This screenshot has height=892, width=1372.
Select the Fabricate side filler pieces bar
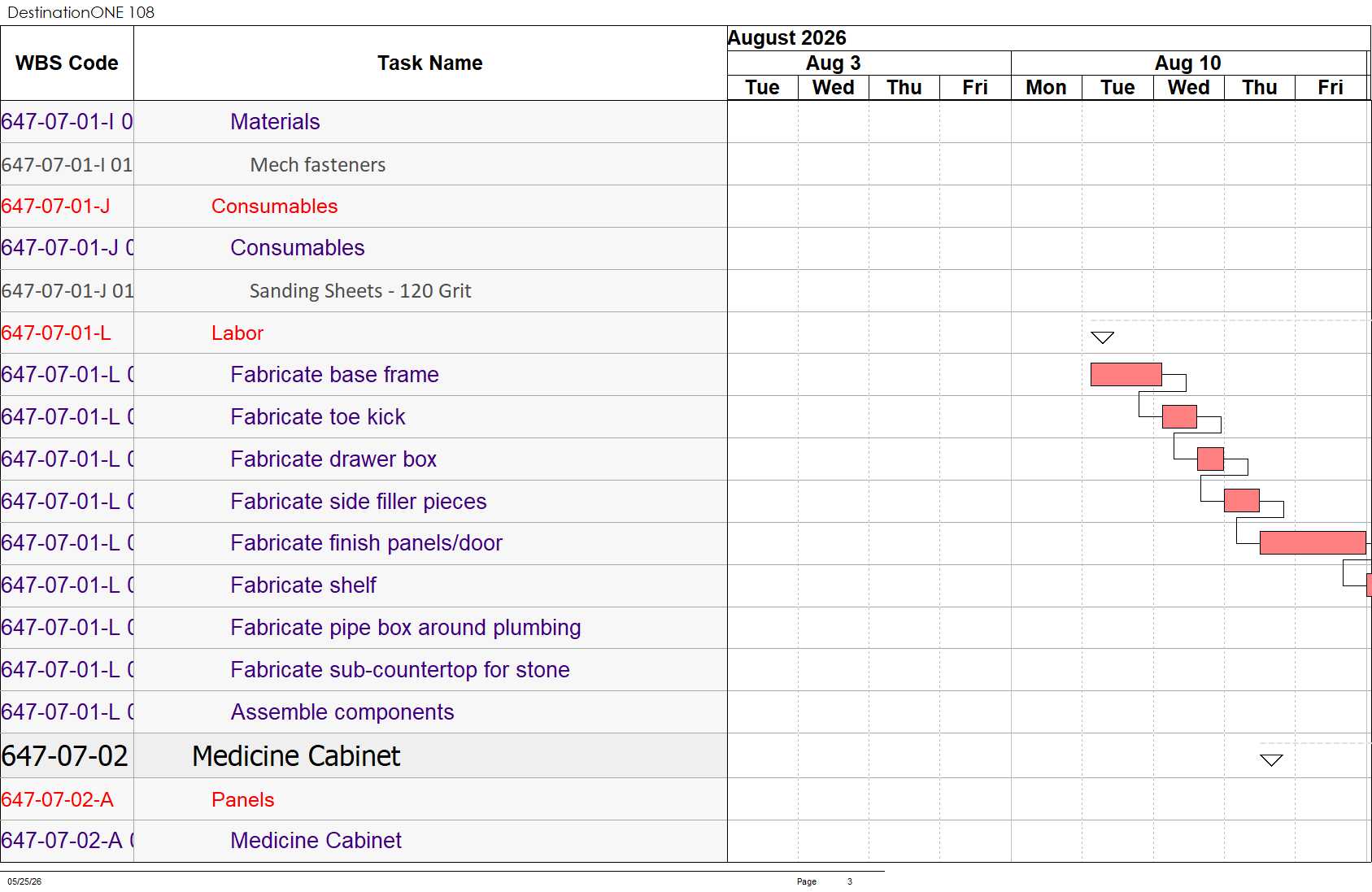[x=1241, y=501]
